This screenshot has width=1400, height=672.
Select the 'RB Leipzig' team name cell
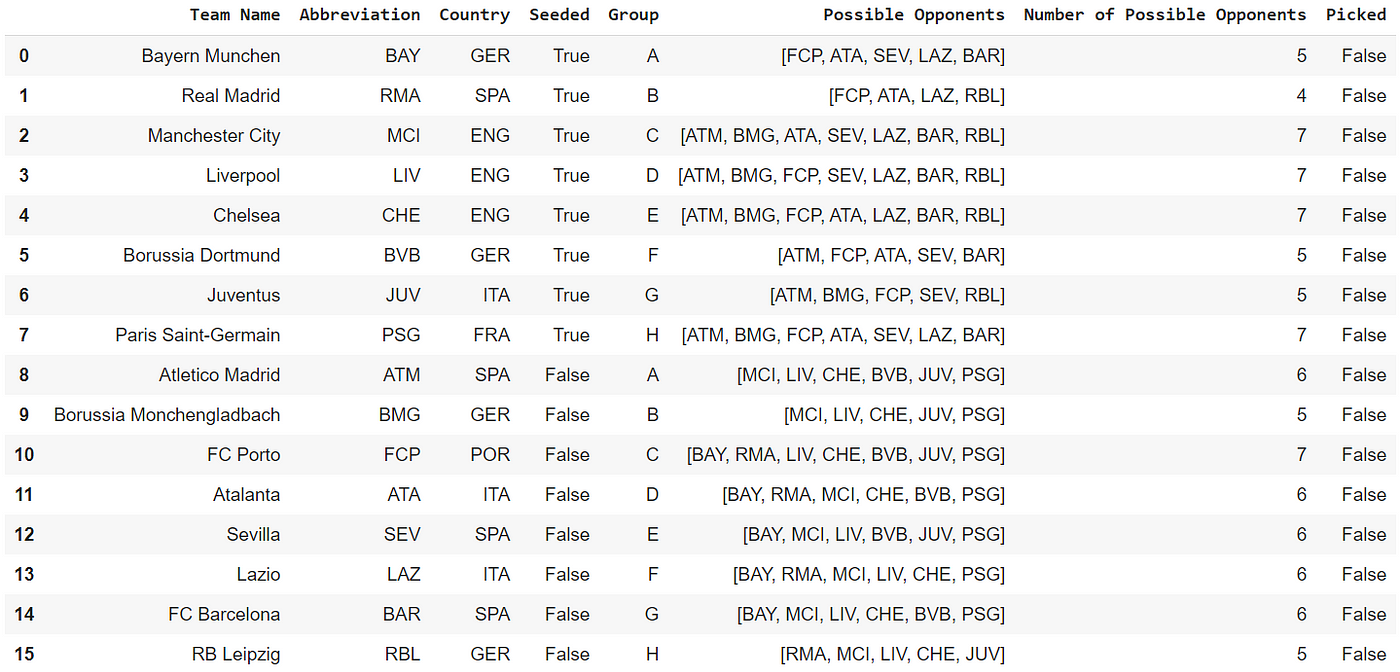click(234, 655)
